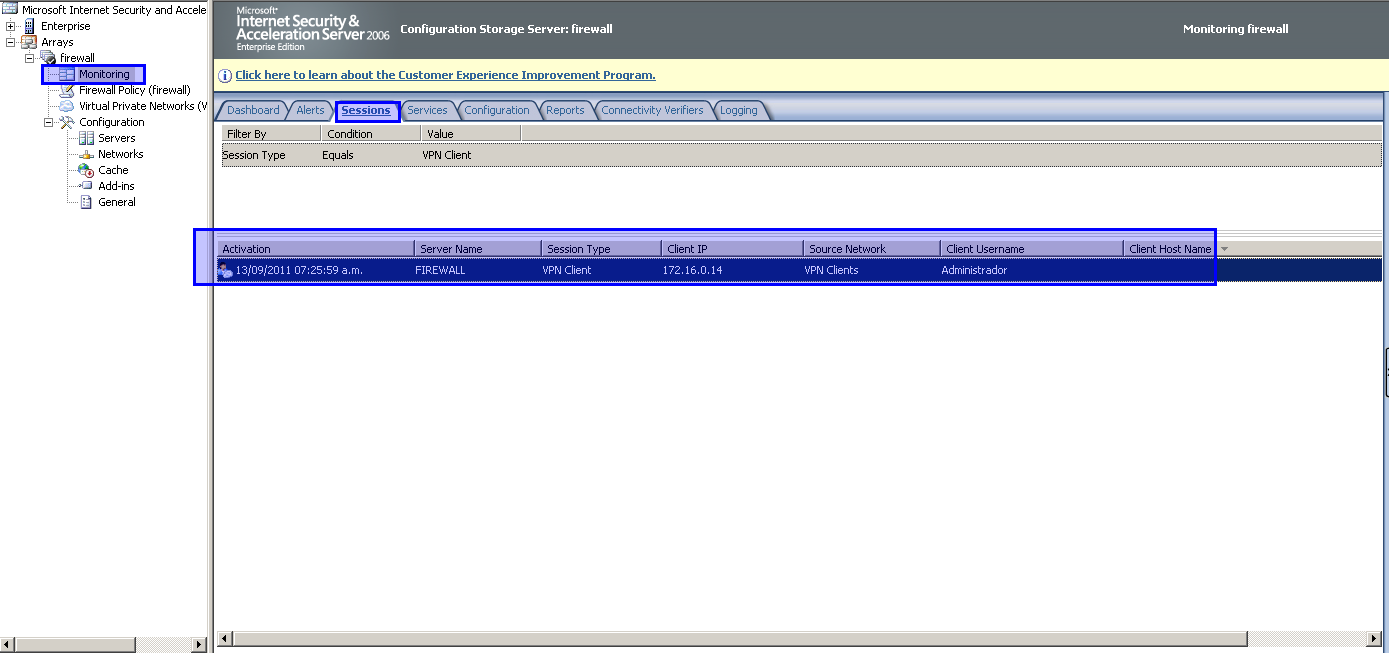Click the Condition filter column header
The width and height of the screenshot is (1389, 653).
click(371, 134)
